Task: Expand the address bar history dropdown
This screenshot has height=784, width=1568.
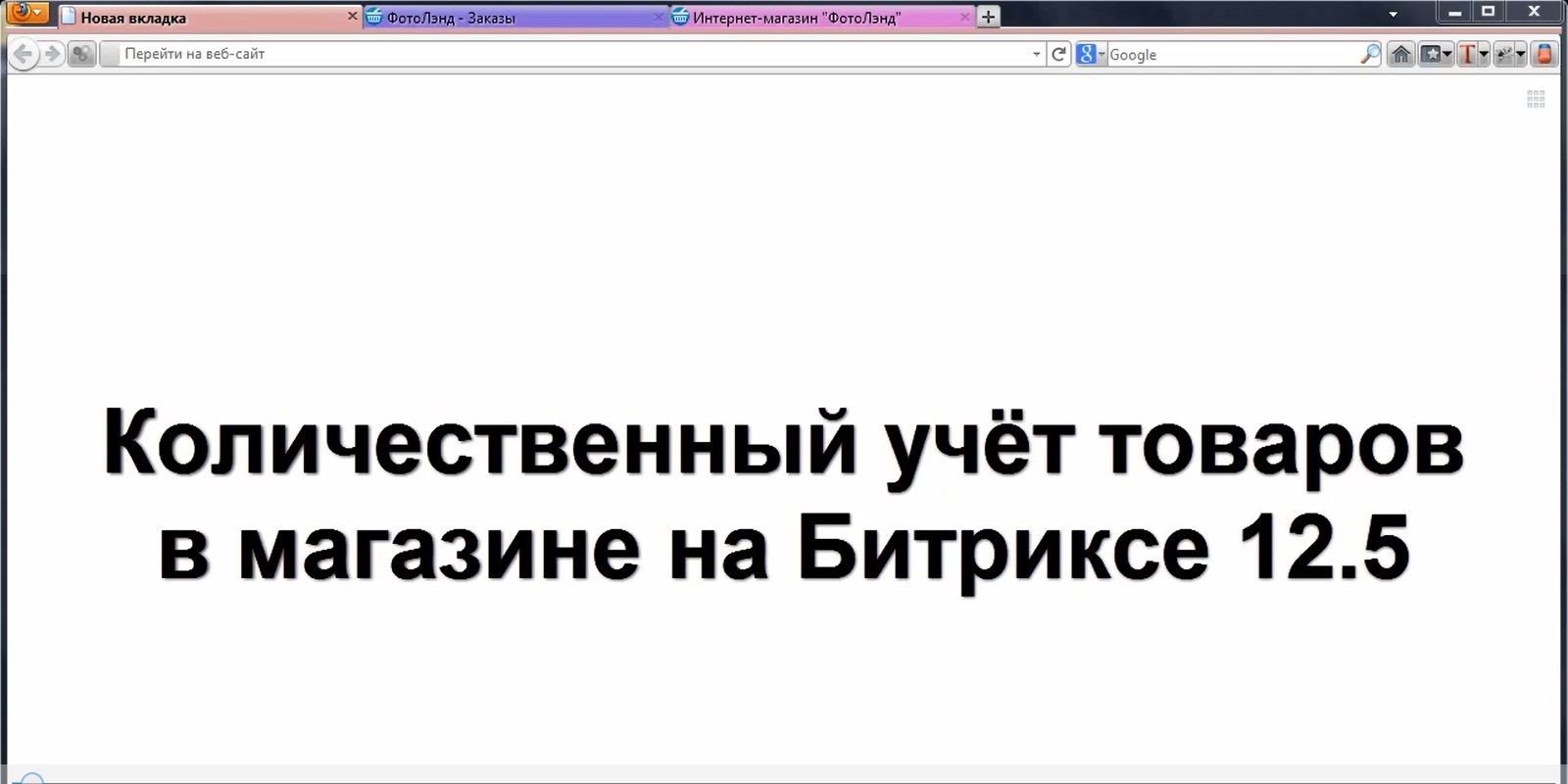Action: tap(1037, 54)
